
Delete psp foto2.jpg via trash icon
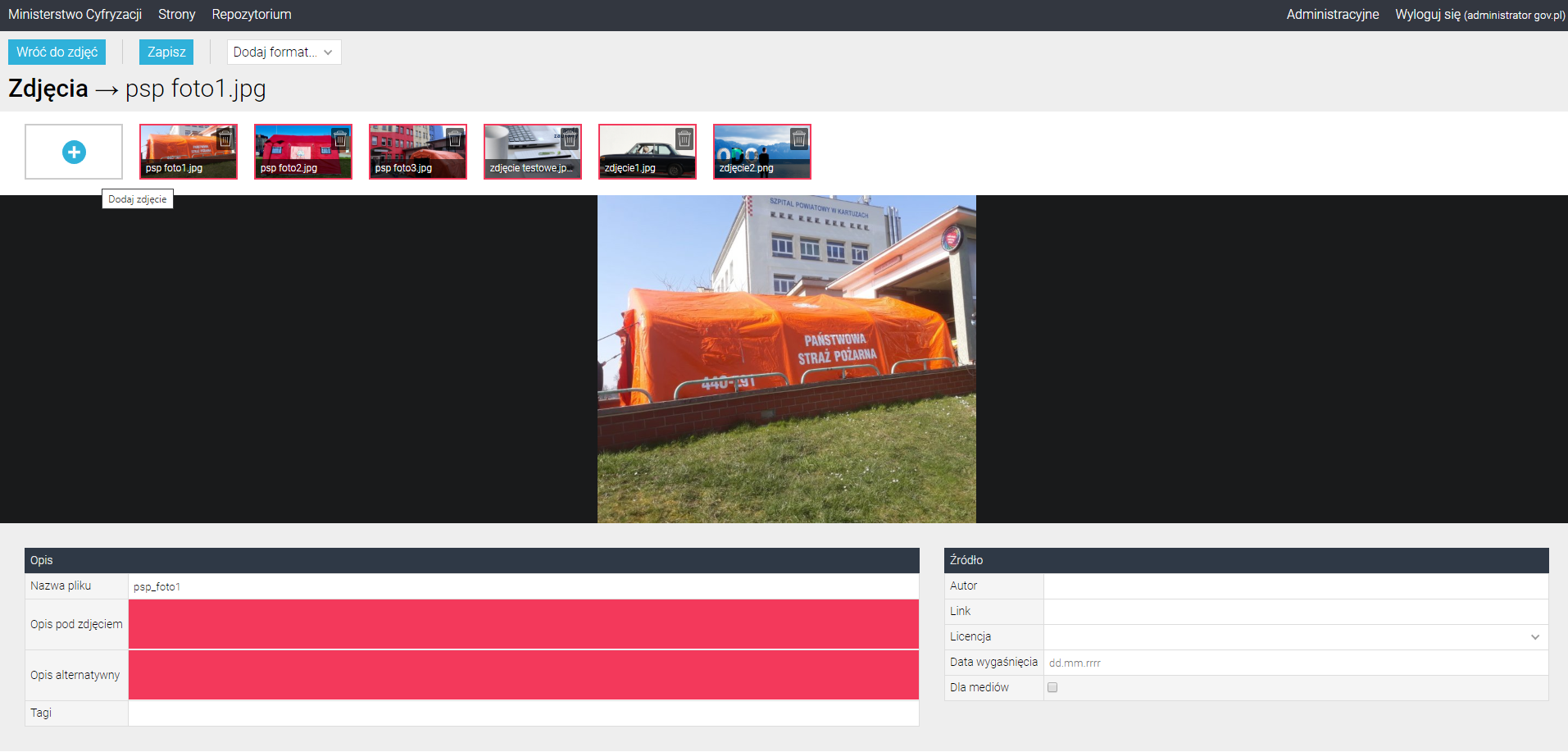(x=340, y=139)
